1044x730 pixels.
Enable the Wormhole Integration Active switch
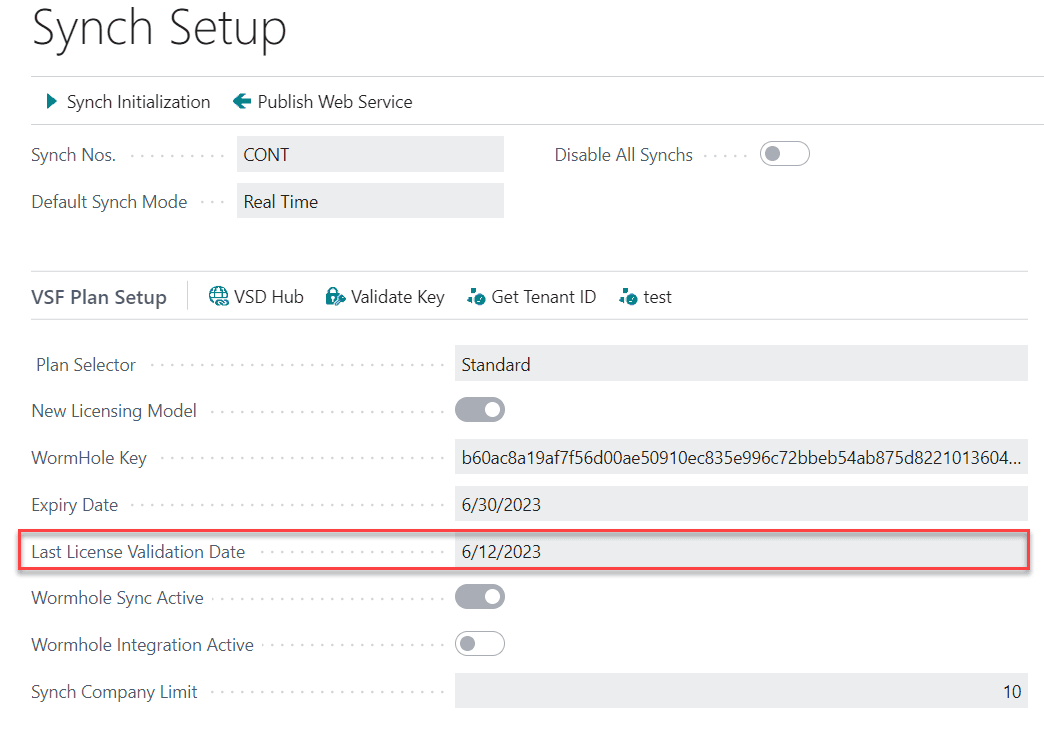pyautogui.click(x=480, y=643)
